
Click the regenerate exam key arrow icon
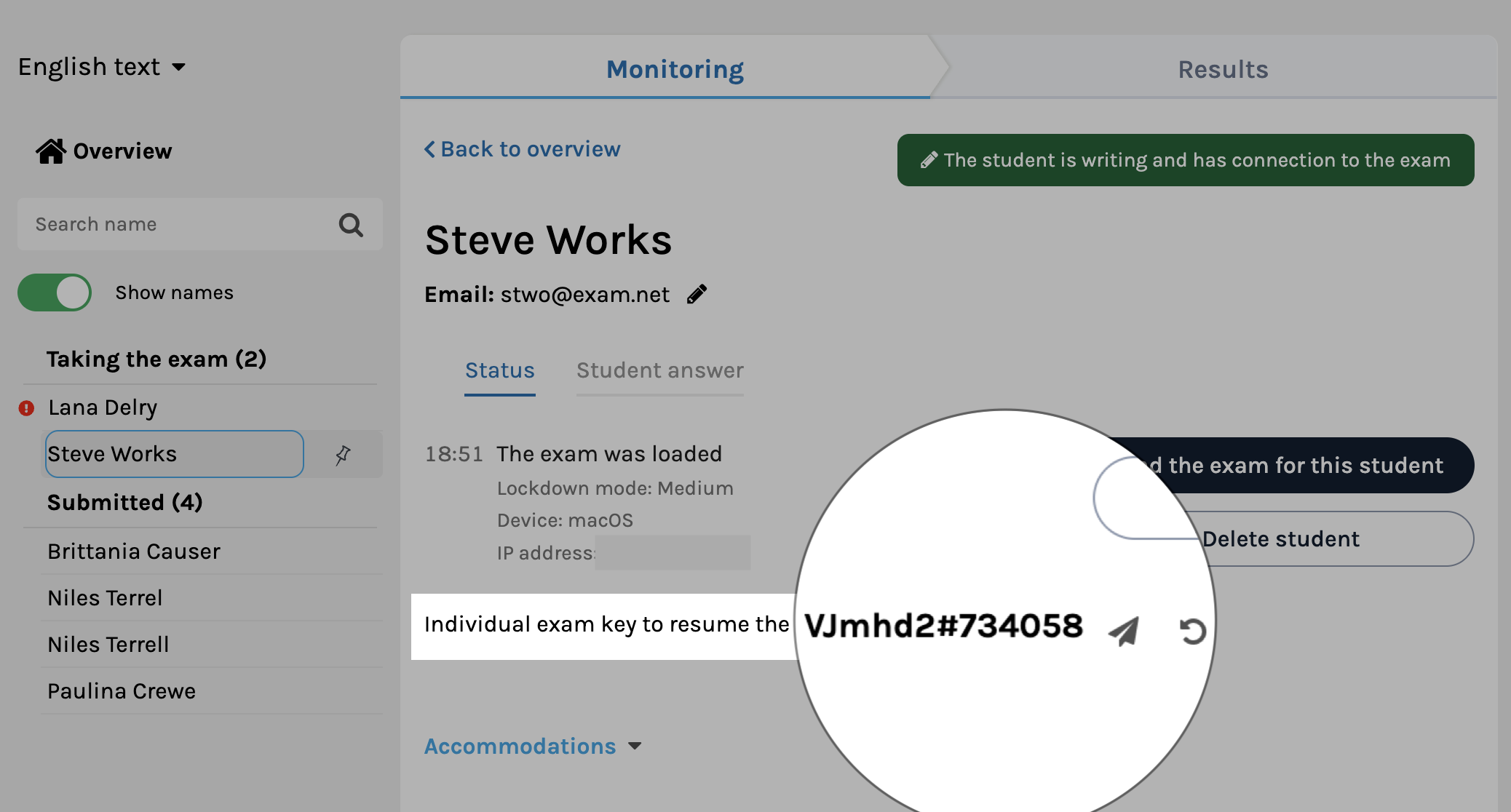pyautogui.click(x=1192, y=630)
